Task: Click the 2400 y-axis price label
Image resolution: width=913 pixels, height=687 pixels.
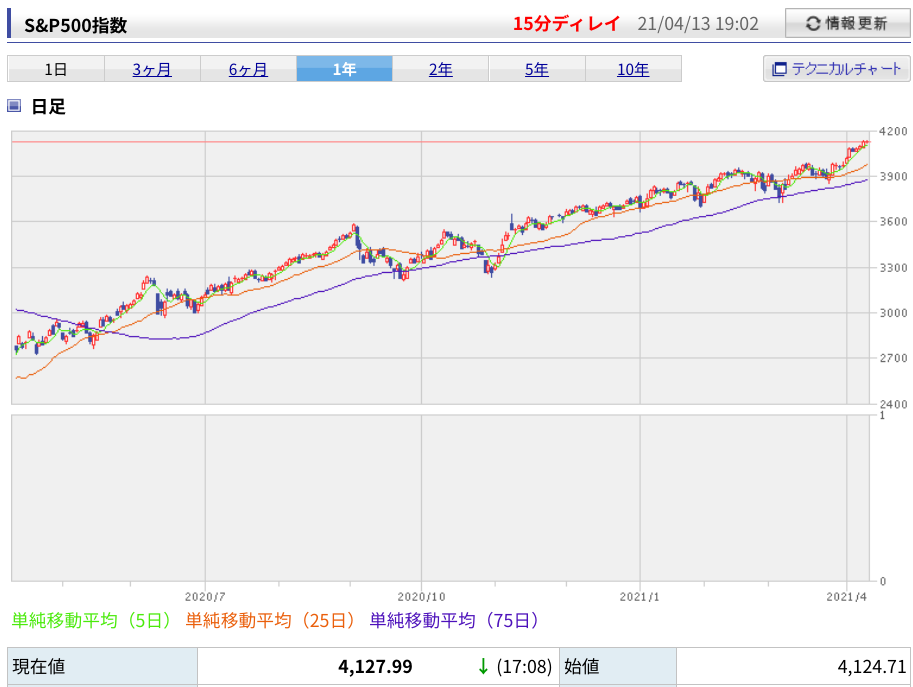Action: tap(893, 404)
